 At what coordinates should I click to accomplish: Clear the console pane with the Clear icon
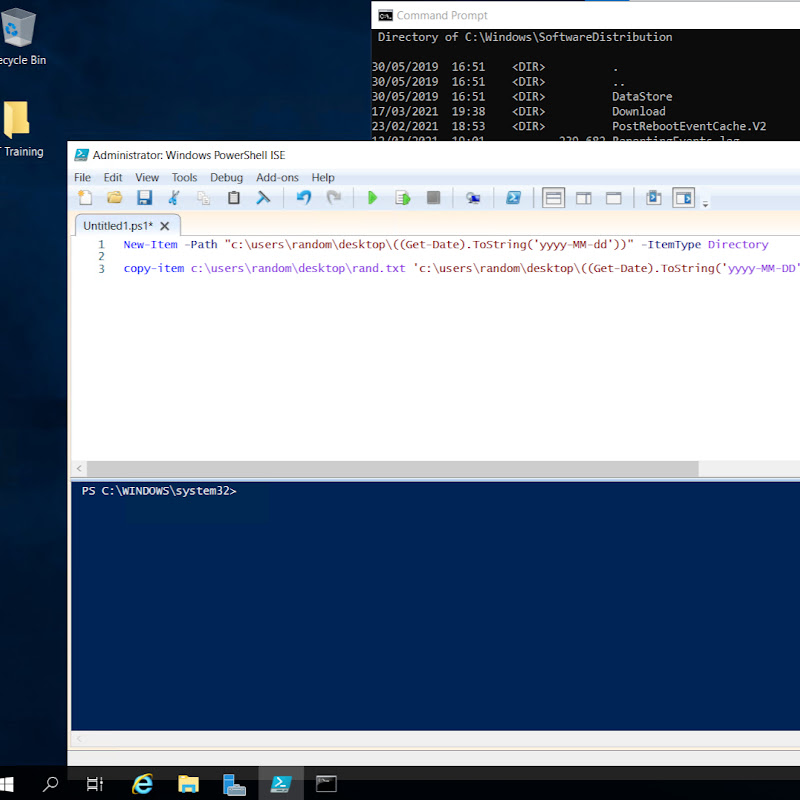(x=263, y=197)
